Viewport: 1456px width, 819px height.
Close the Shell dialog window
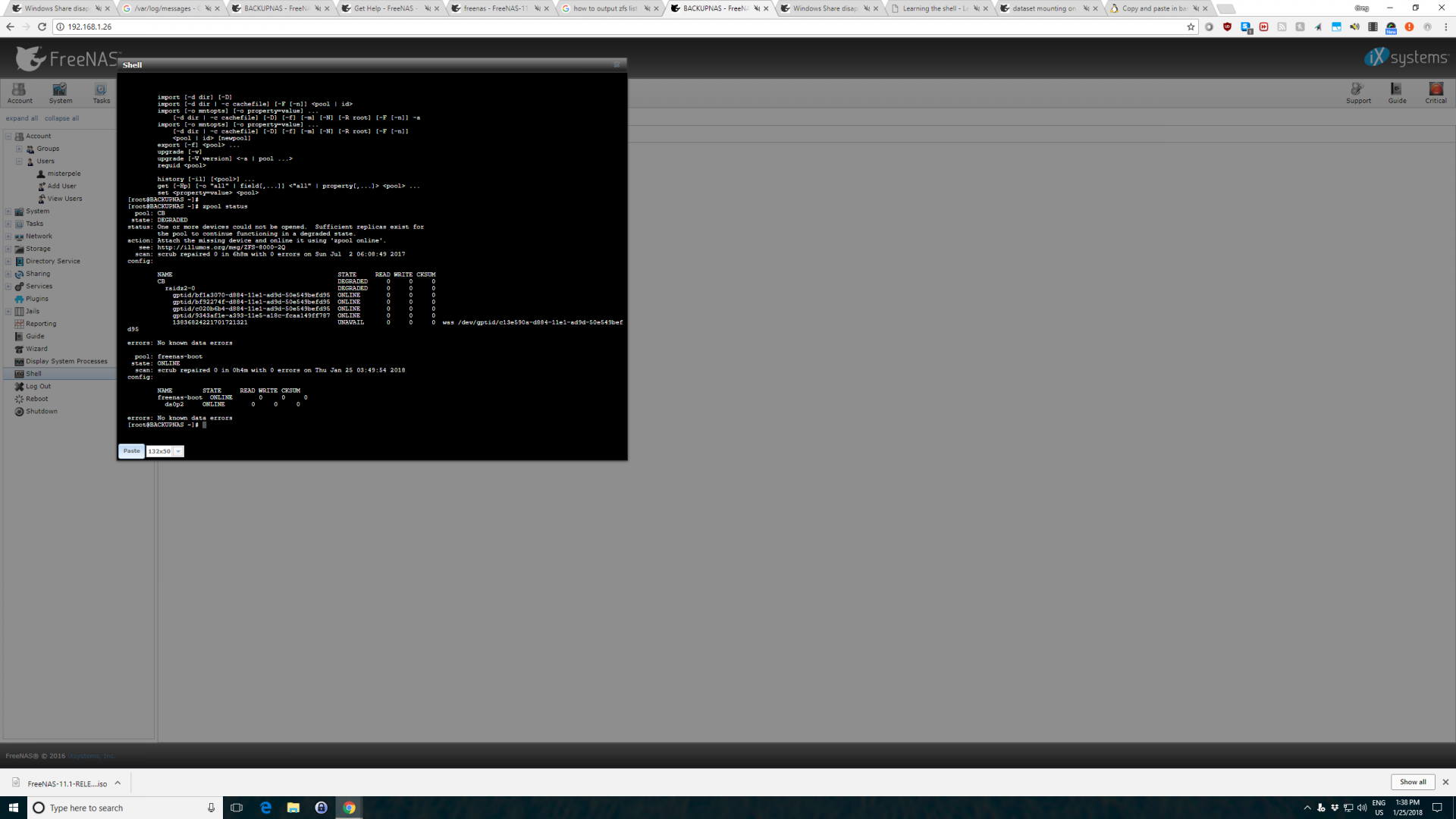point(617,65)
